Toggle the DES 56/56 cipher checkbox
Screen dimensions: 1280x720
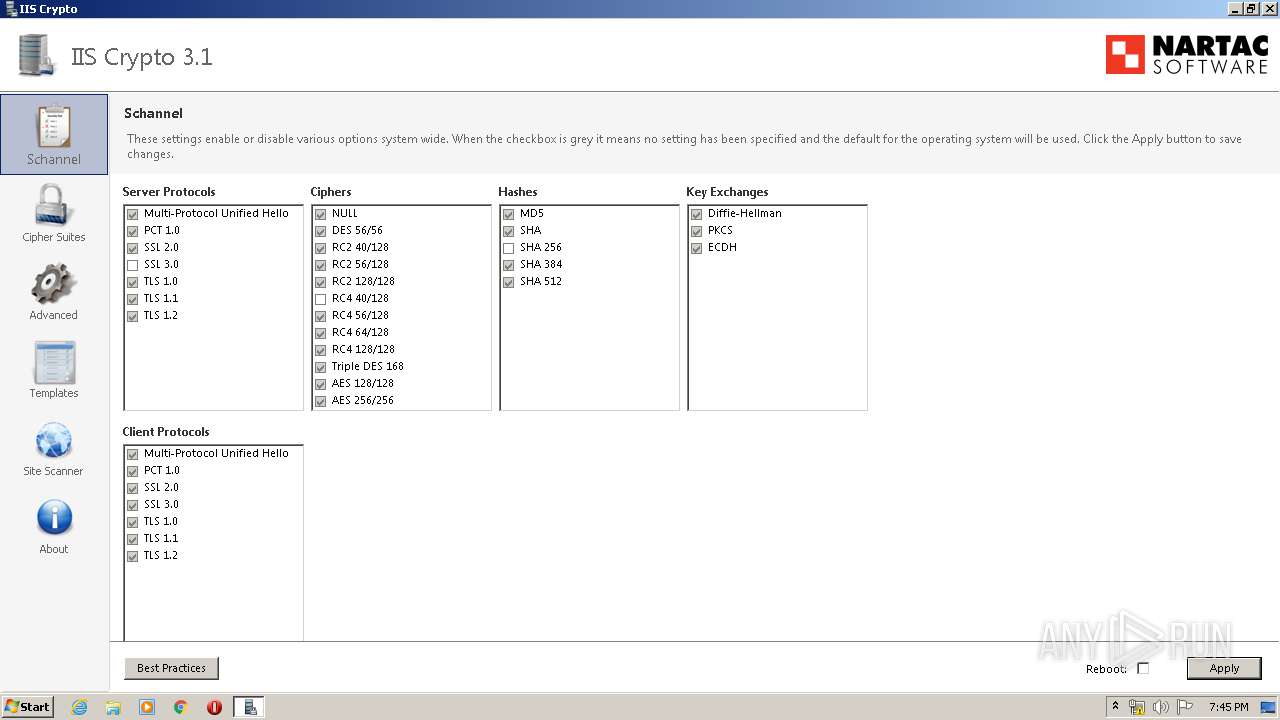point(320,231)
